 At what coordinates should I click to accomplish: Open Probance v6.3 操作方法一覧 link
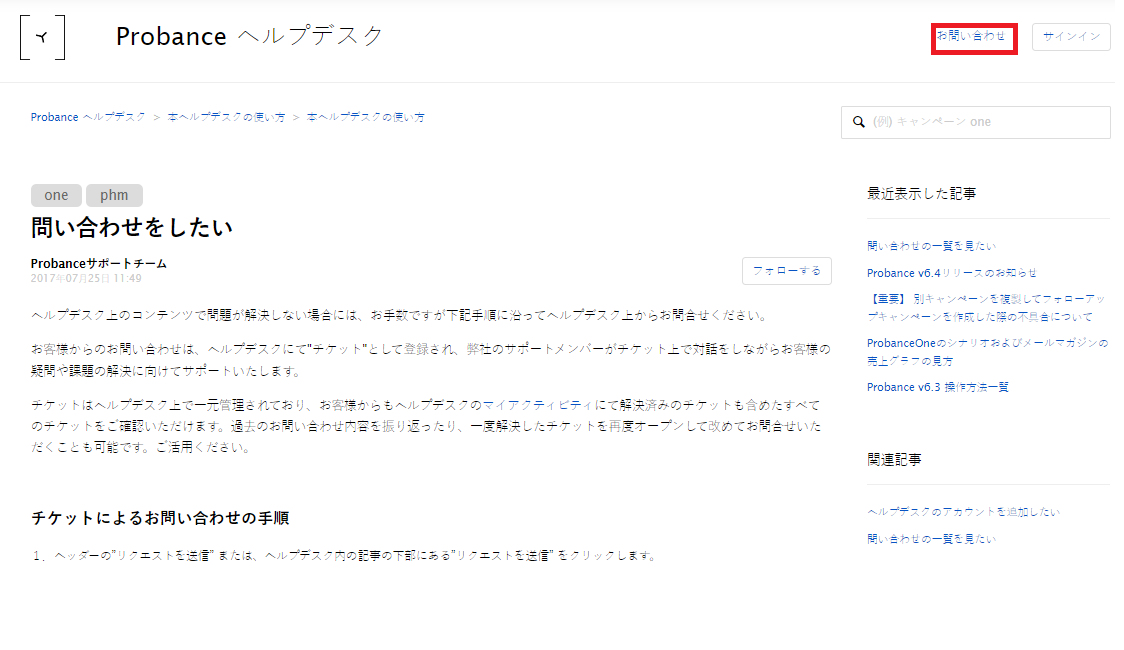coord(938,387)
